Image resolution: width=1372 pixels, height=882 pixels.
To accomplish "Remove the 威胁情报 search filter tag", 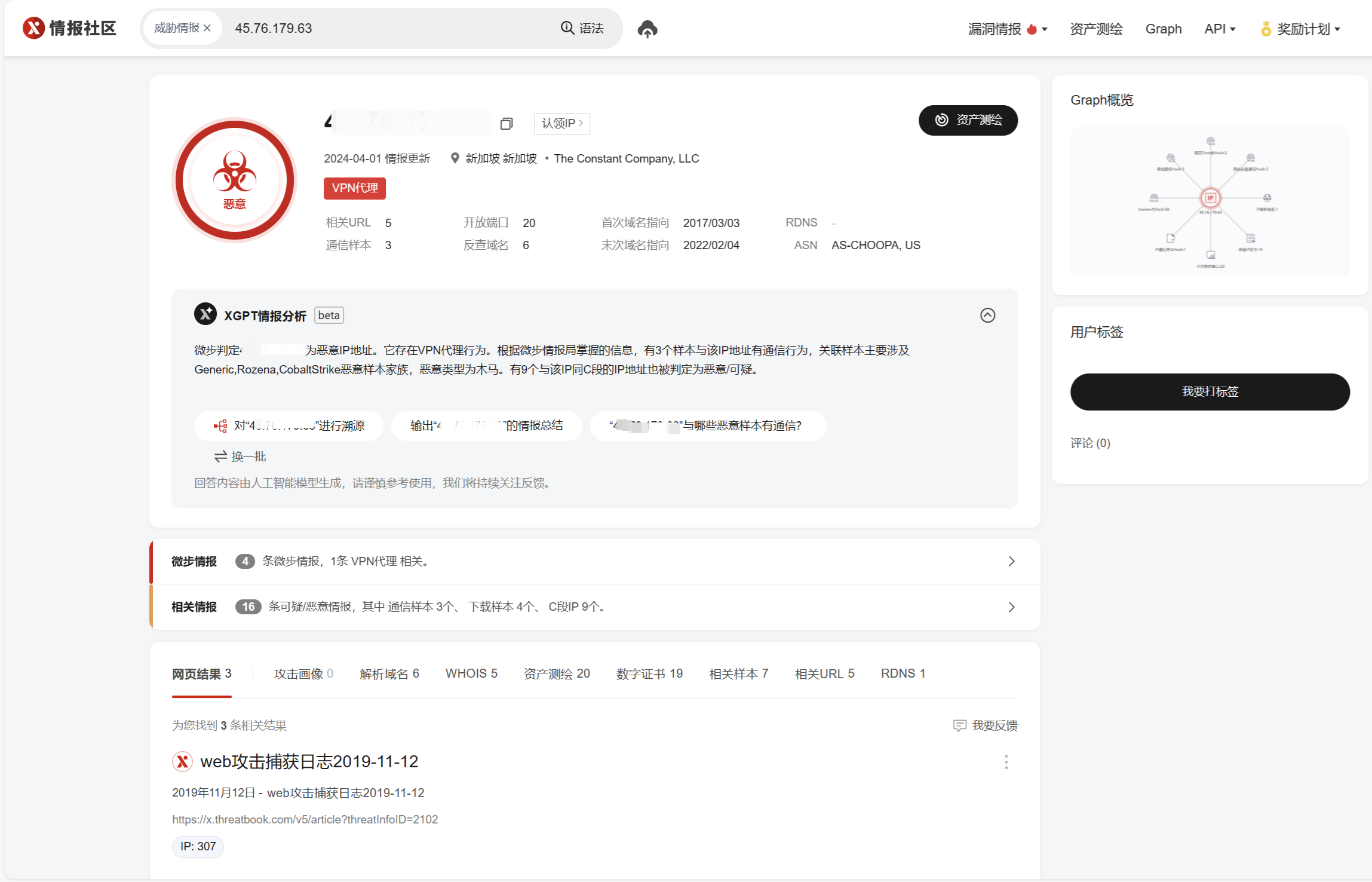I will coord(208,27).
